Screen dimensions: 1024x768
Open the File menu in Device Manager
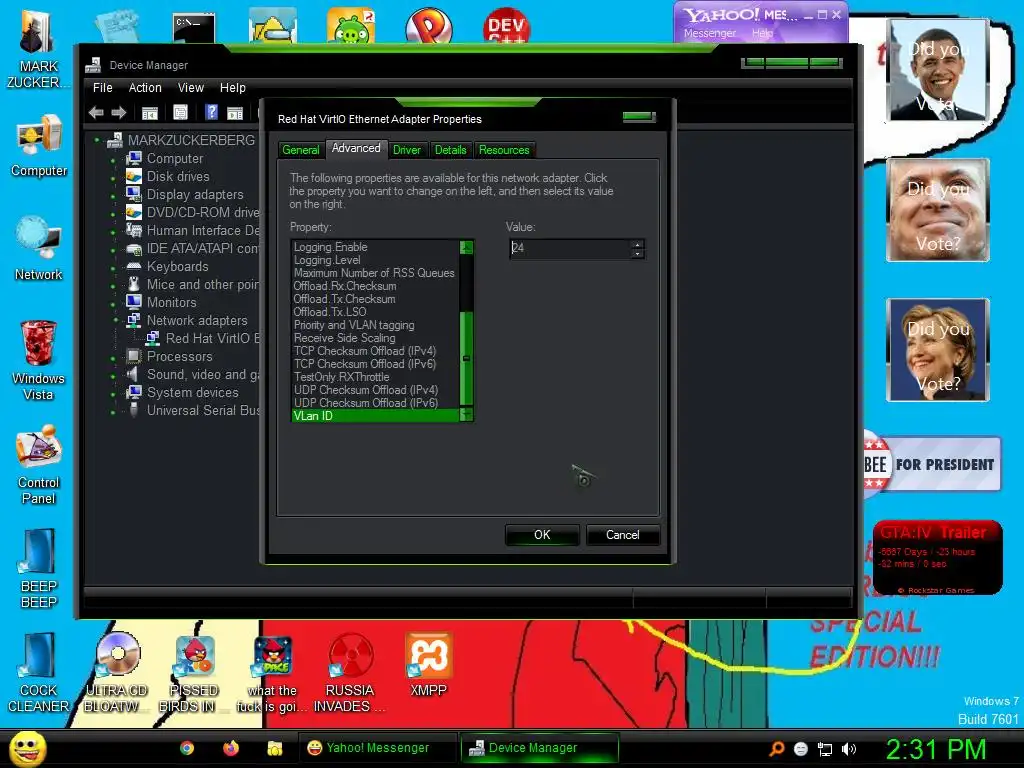pos(103,88)
